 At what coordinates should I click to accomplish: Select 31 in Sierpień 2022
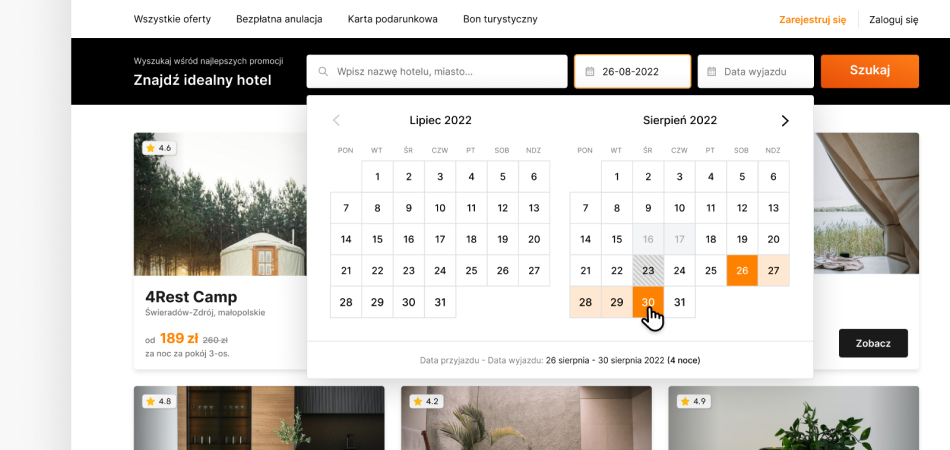(x=680, y=302)
